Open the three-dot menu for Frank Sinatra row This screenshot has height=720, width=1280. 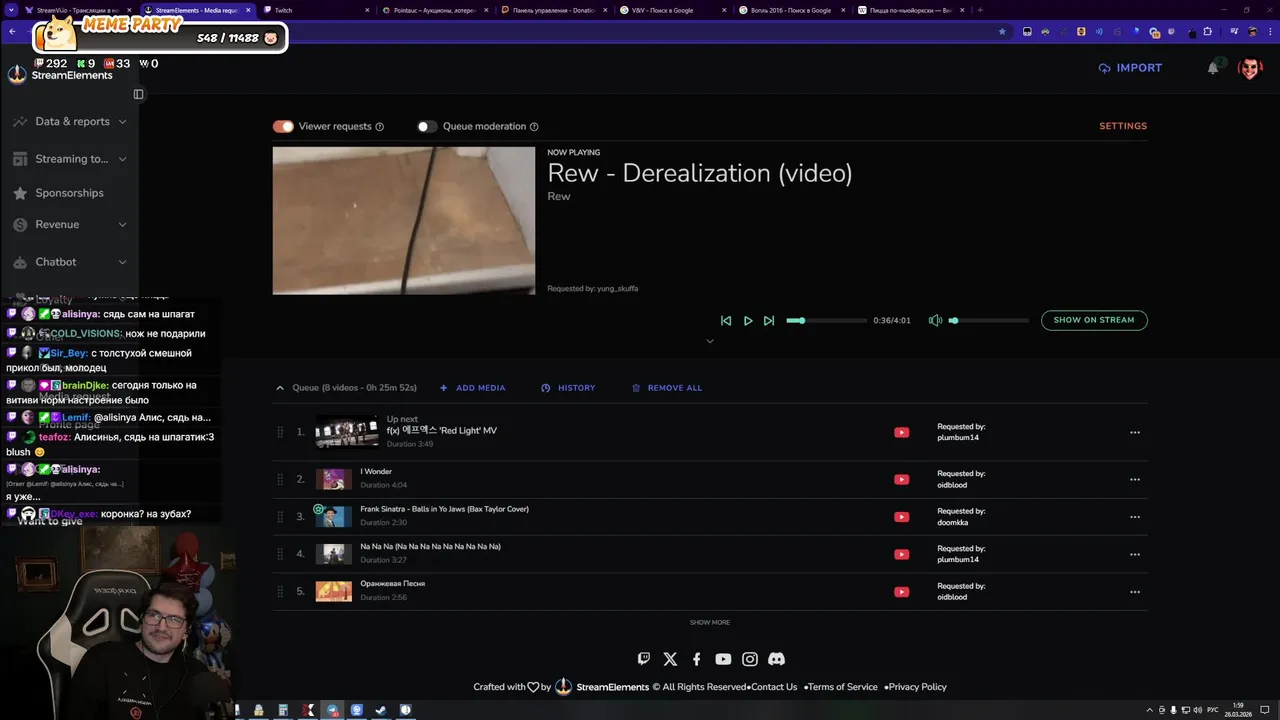[x=1135, y=517]
